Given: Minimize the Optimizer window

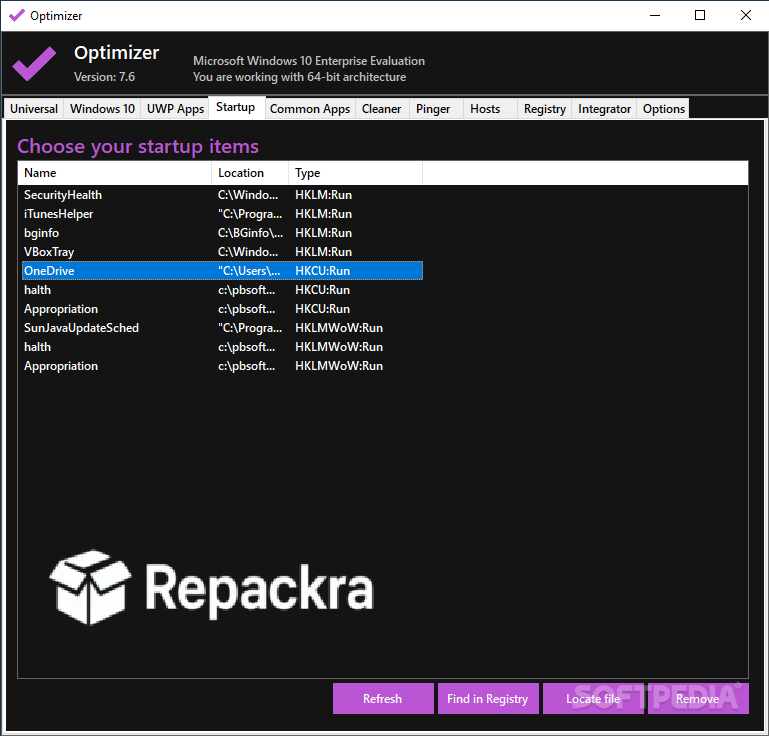Looking at the screenshot, I should tap(655, 15).
